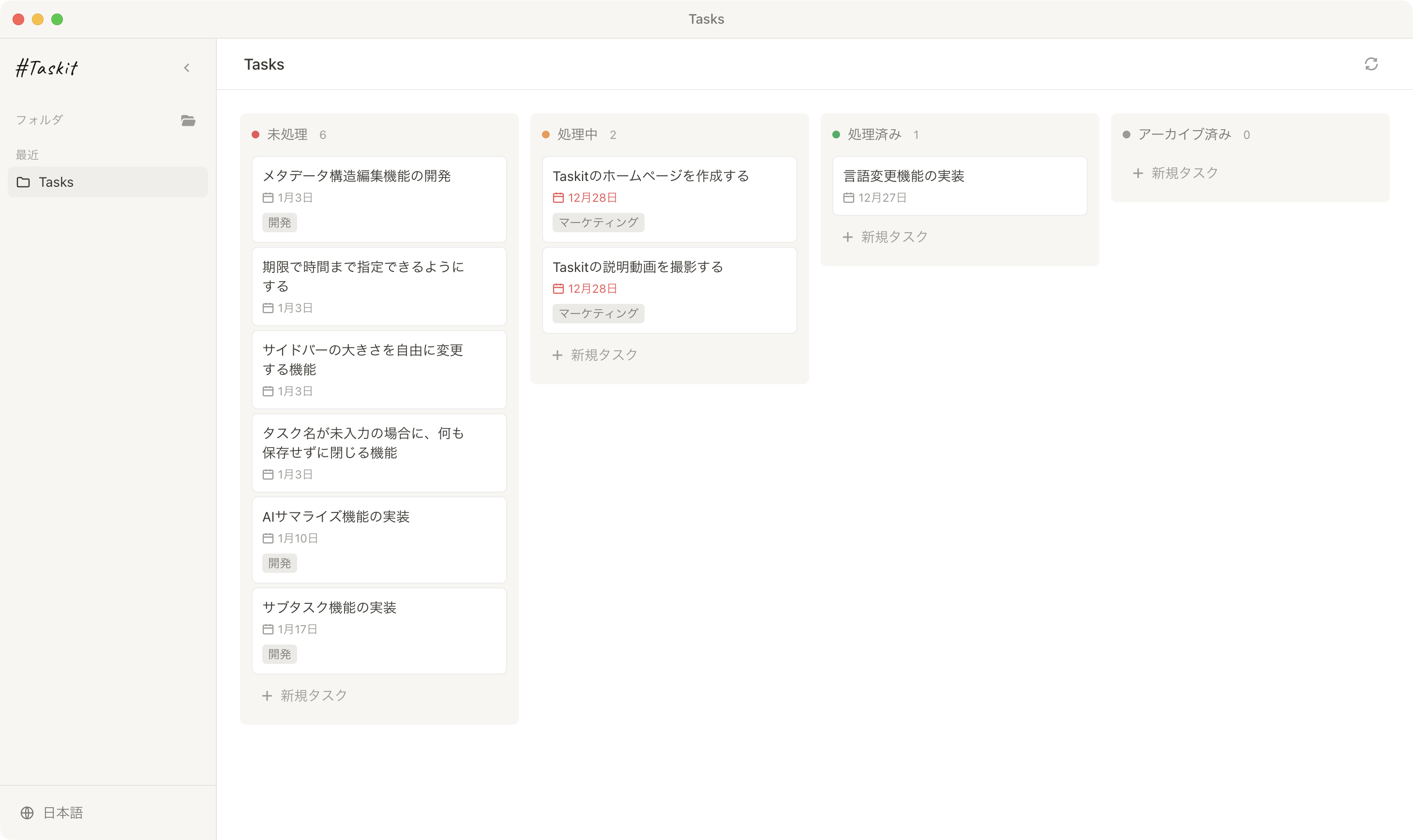The height and width of the screenshot is (840, 1413).
Task: Click the green status dot next to 処理済み
Action: (836, 134)
